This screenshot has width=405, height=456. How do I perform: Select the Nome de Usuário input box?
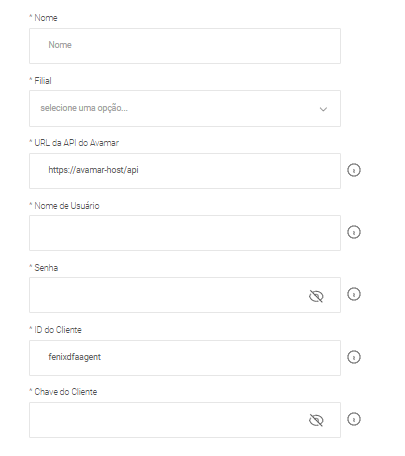[x=185, y=233]
